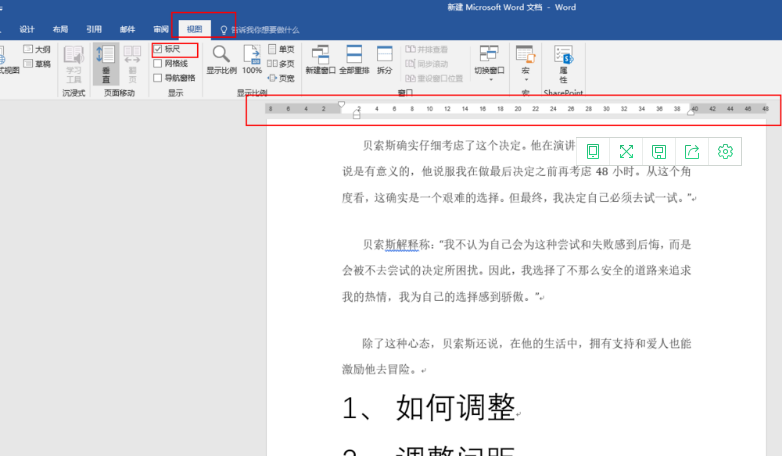
Task: Click the line starting "会被不去尝试的决定所困扰"
Action: click(x=517, y=270)
